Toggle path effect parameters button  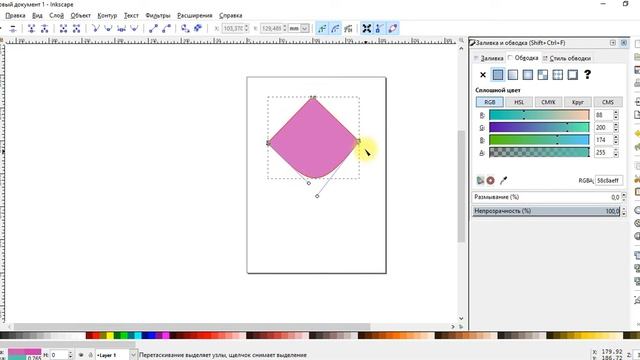pos(348,29)
